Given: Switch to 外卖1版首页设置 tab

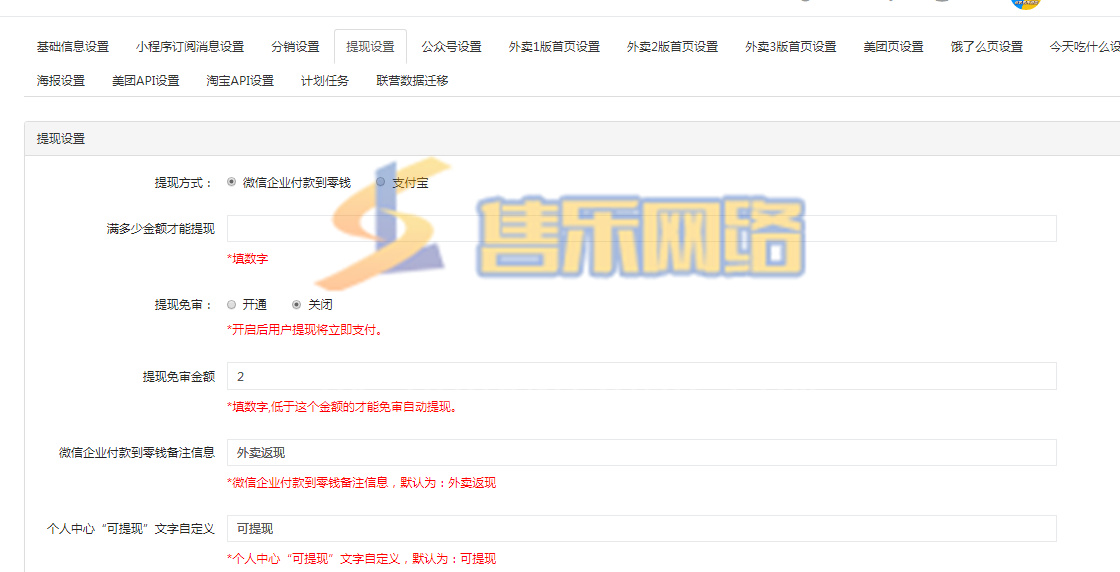Looking at the screenshot, I should click(554, 47).
